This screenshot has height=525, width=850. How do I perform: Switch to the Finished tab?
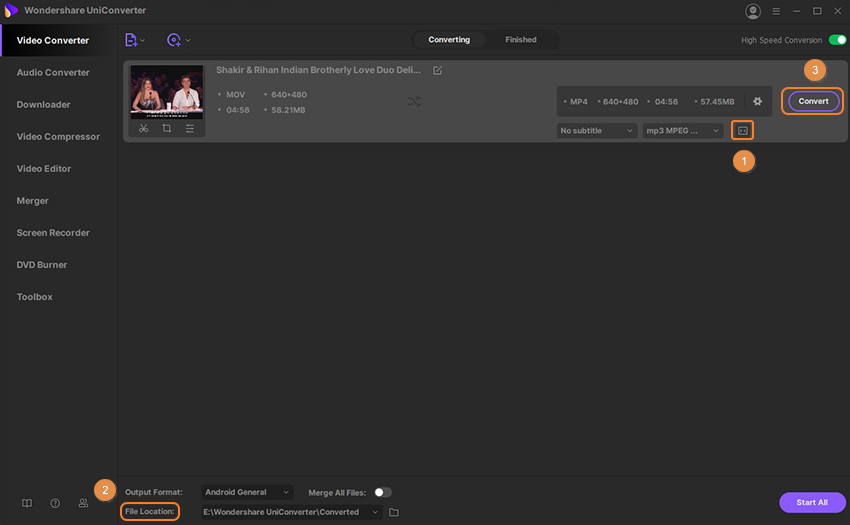coord(521,40)
